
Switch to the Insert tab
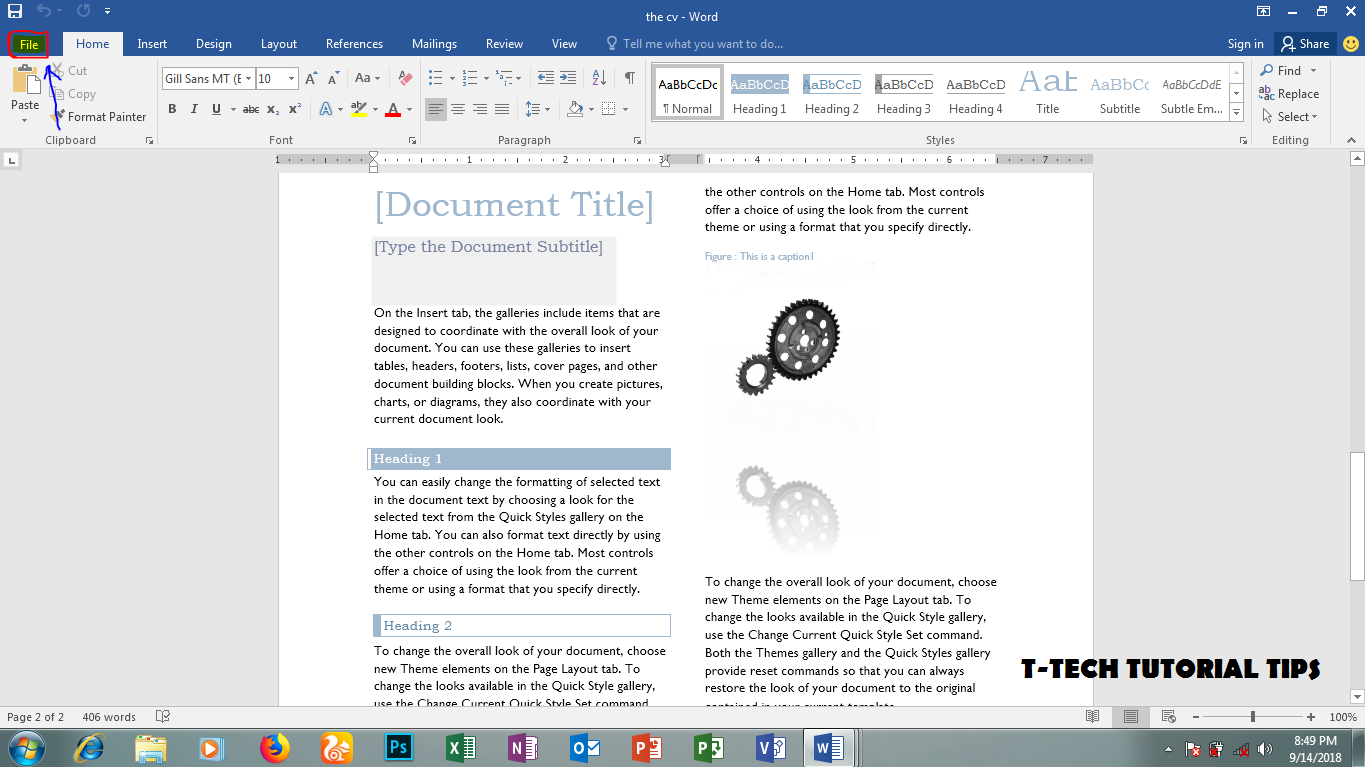(152, 44)
